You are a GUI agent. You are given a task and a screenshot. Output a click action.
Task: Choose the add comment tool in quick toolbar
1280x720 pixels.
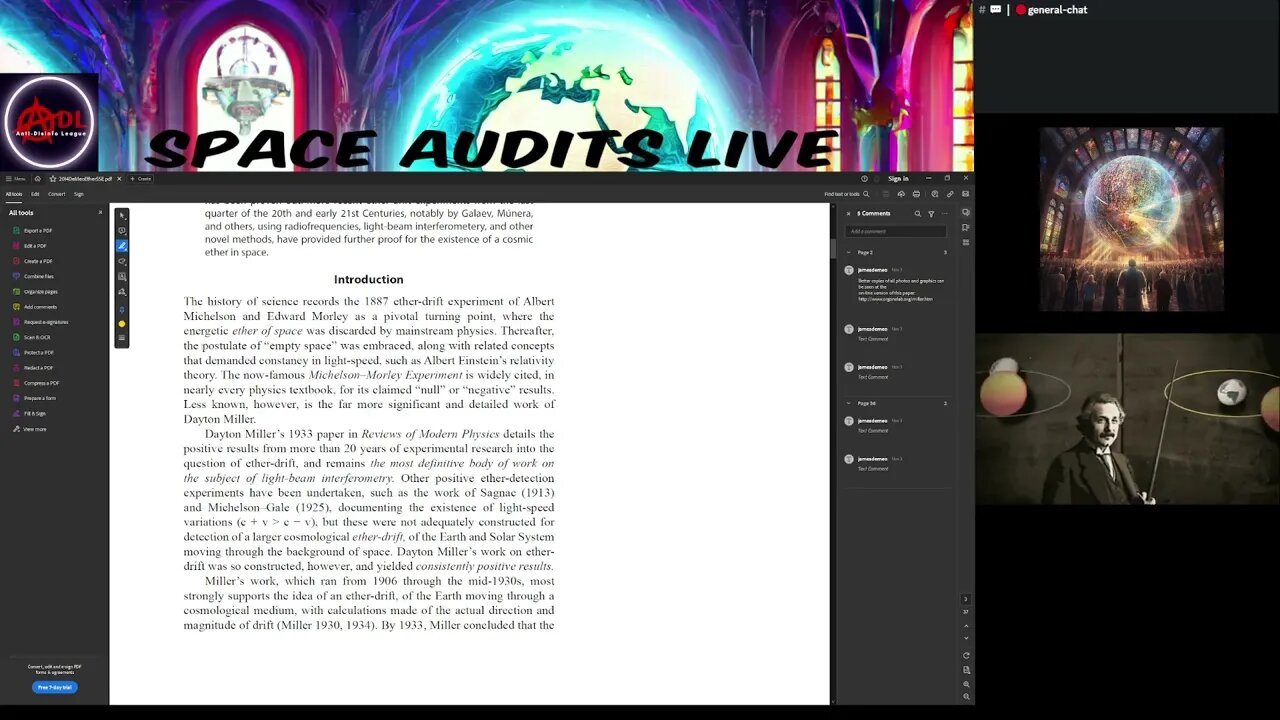click(122, 231)
